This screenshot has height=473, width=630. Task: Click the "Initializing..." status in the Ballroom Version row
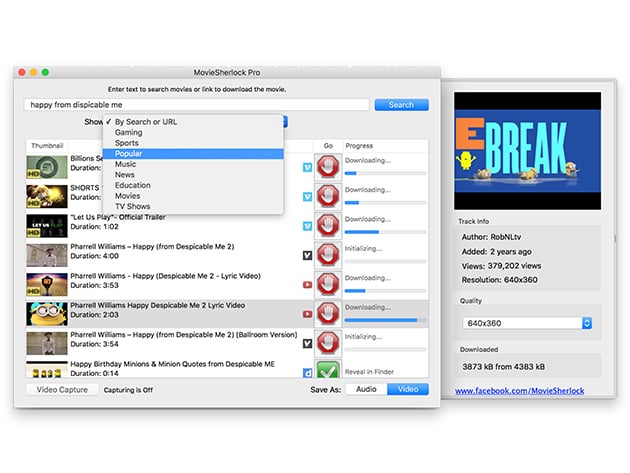(363, 336)
